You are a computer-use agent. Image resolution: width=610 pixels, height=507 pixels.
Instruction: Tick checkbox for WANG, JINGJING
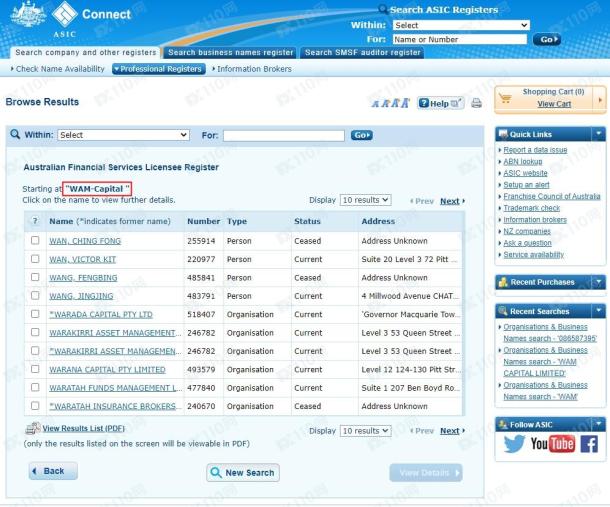coord(35,295)
